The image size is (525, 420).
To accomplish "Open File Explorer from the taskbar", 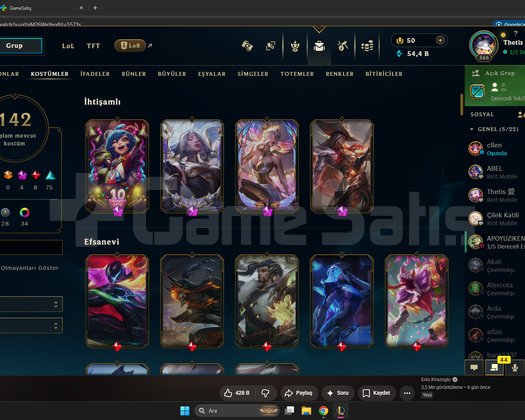I will 306,411.
